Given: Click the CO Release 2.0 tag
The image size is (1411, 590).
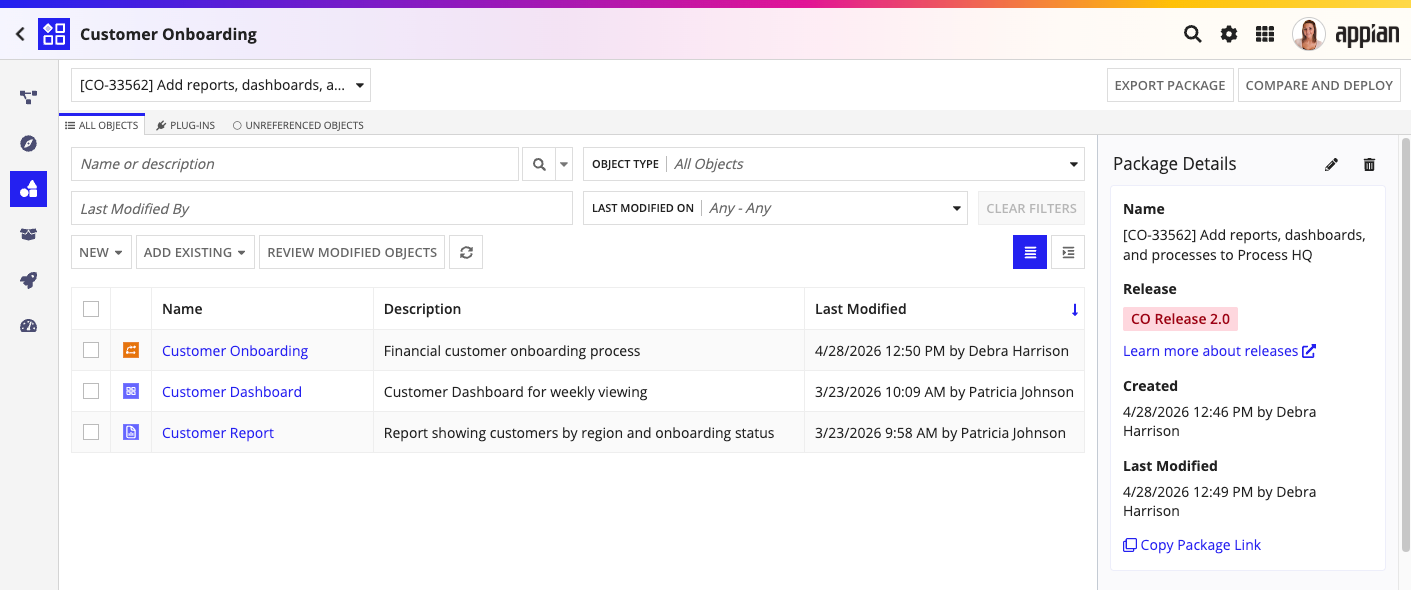Looking at the screenshot, I should [x=1180, y=319].
